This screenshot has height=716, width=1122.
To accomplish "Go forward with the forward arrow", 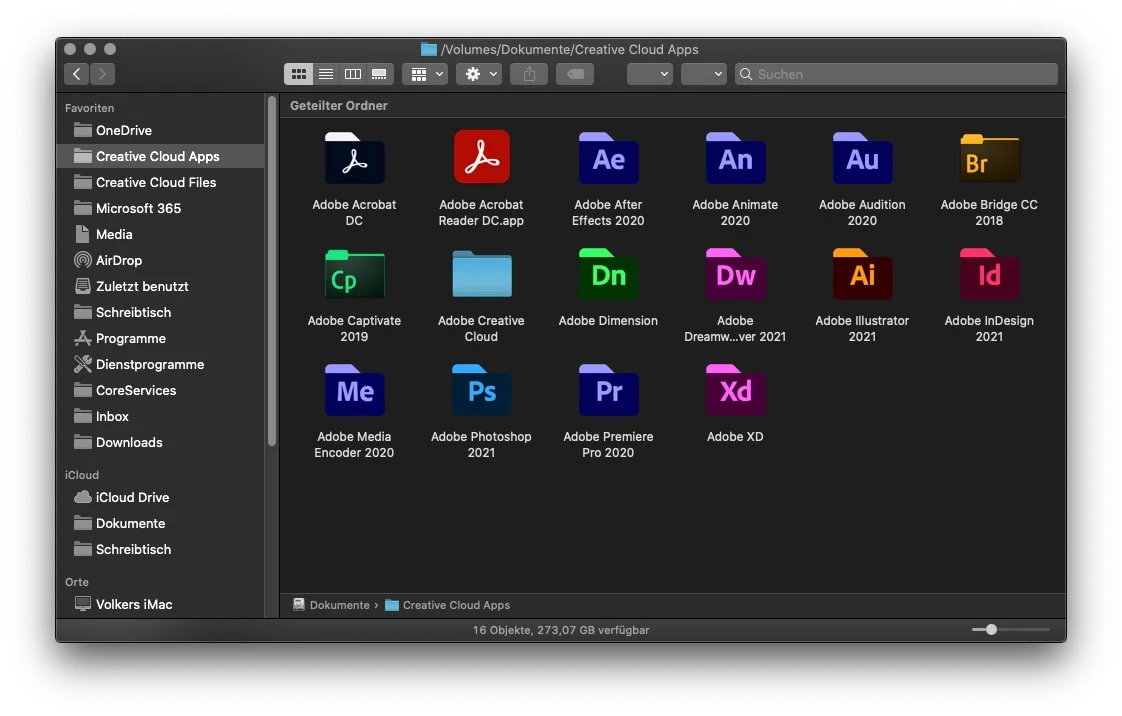I will 102,74.
